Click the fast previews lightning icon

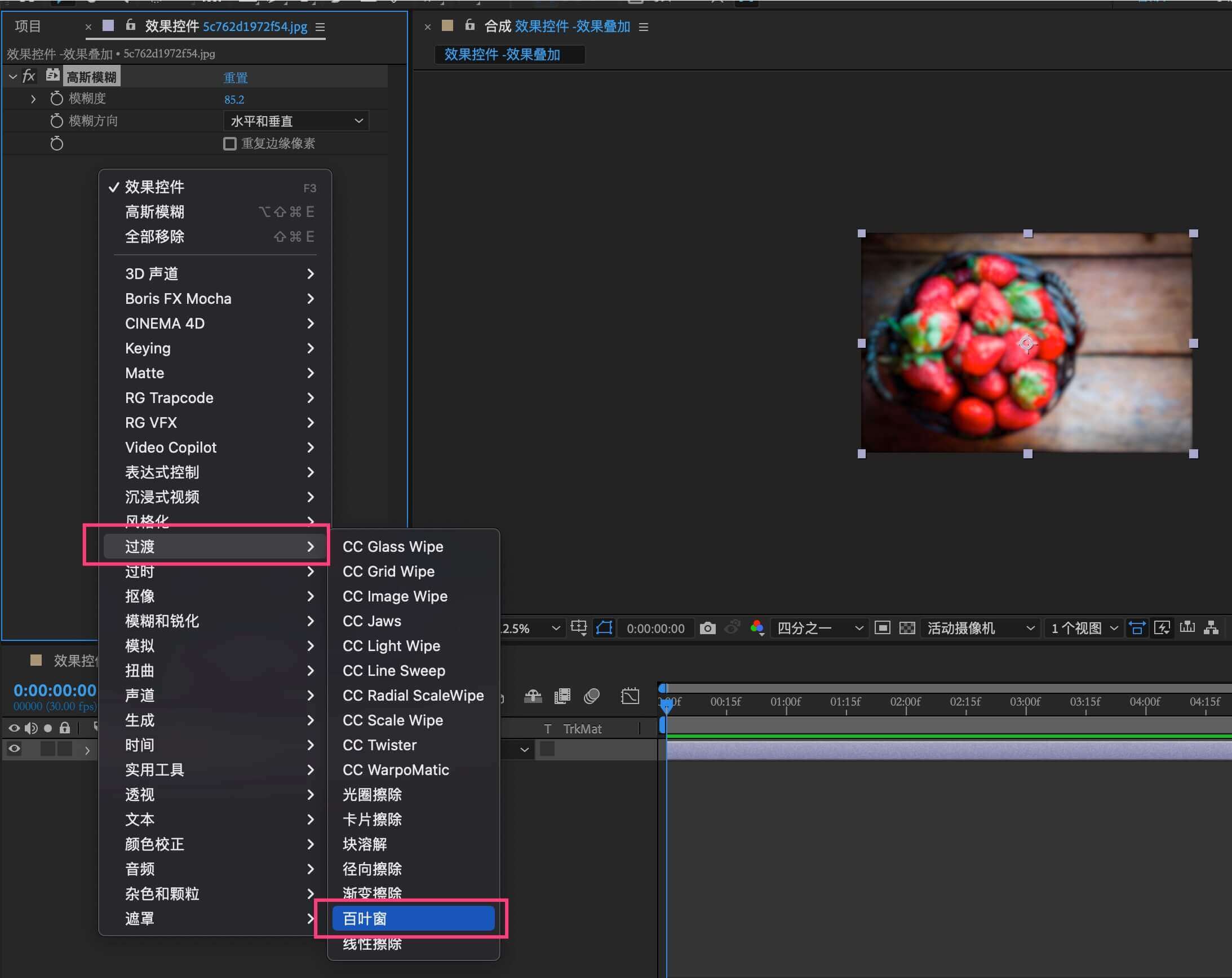(1162, 628)
